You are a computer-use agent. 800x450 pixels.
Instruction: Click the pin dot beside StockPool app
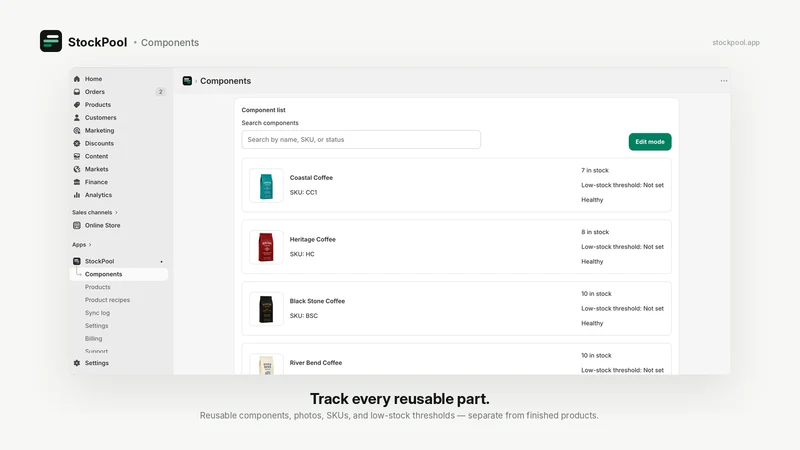[162, 262]
